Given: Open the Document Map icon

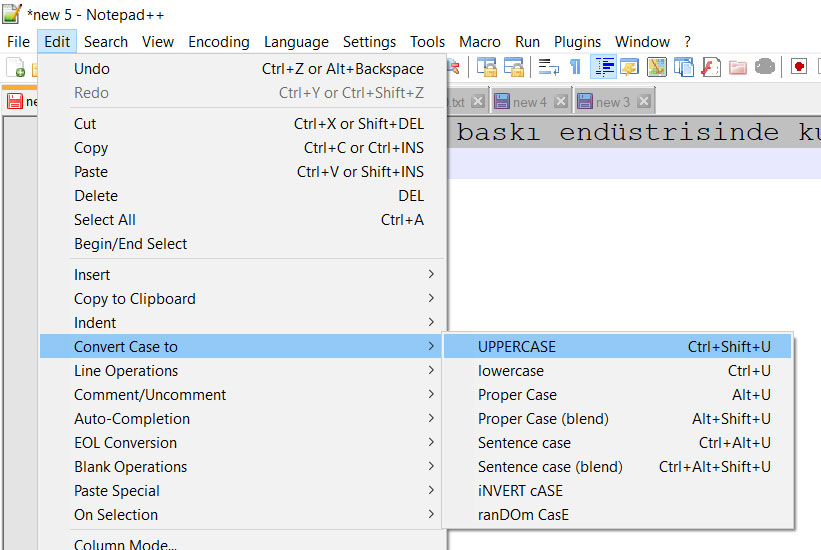Looking at the screenshot, I should (657, 67).
